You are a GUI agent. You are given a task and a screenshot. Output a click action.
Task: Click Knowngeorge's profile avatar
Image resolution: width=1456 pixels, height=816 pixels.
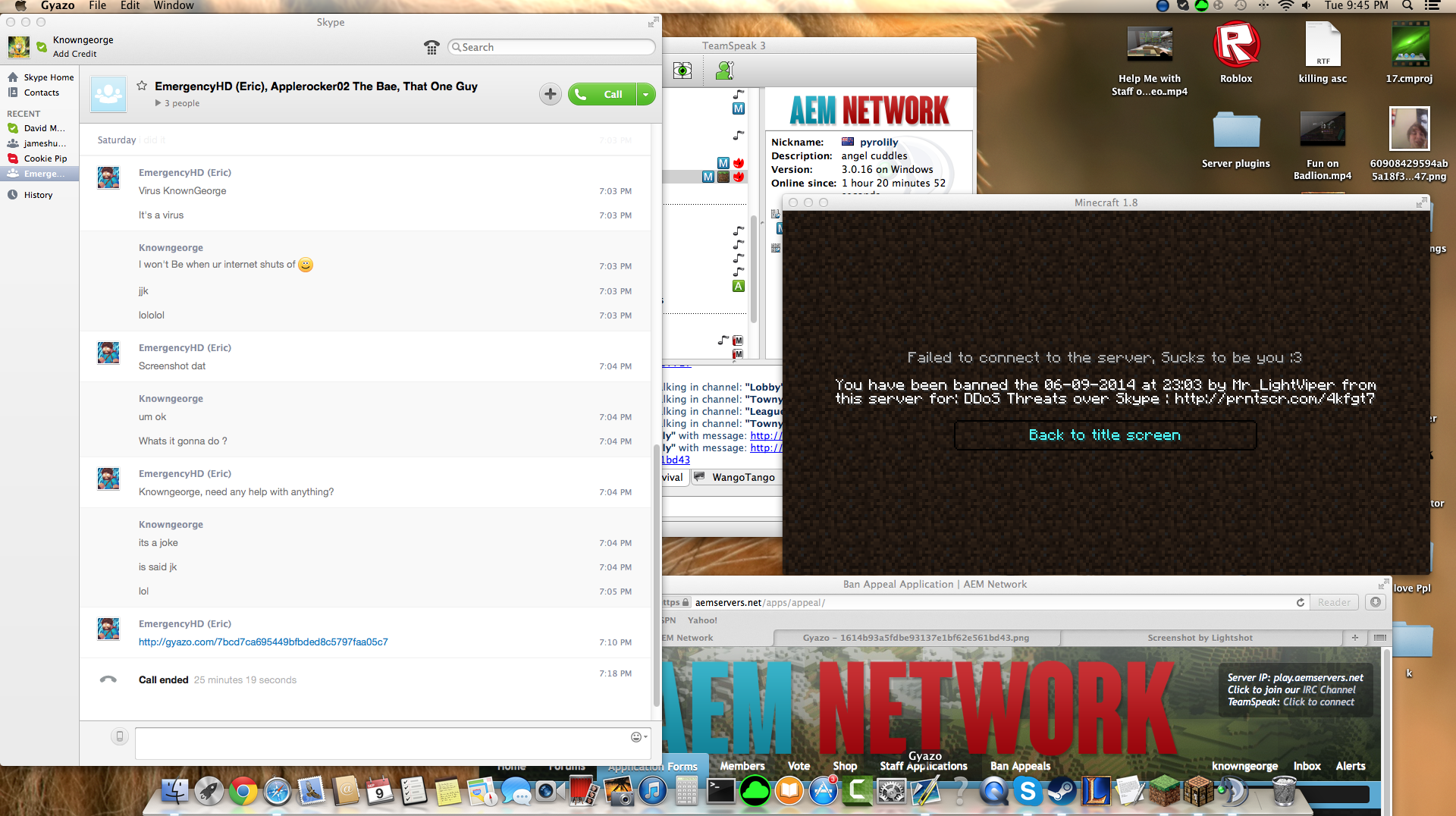[19, 47]
